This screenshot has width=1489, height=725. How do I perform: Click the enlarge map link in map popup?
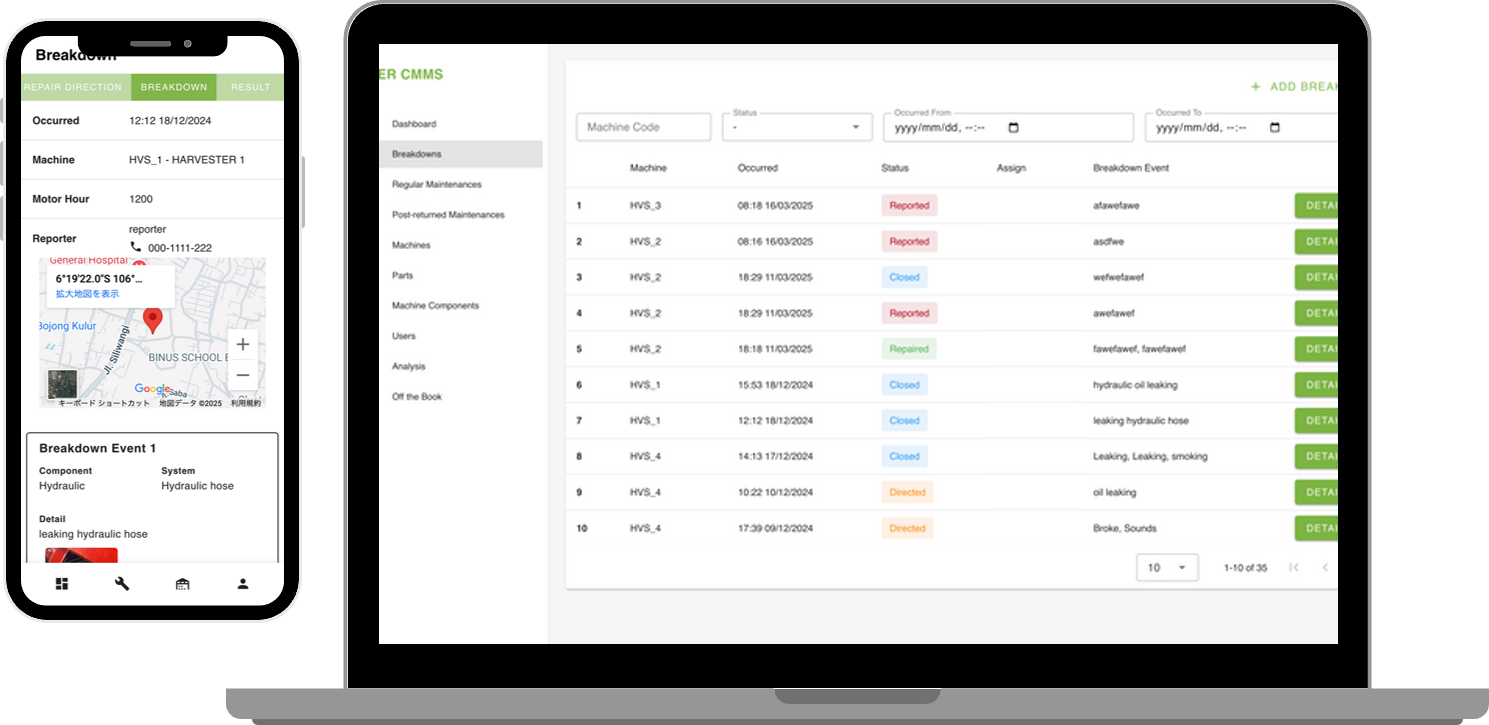point(87,294)
